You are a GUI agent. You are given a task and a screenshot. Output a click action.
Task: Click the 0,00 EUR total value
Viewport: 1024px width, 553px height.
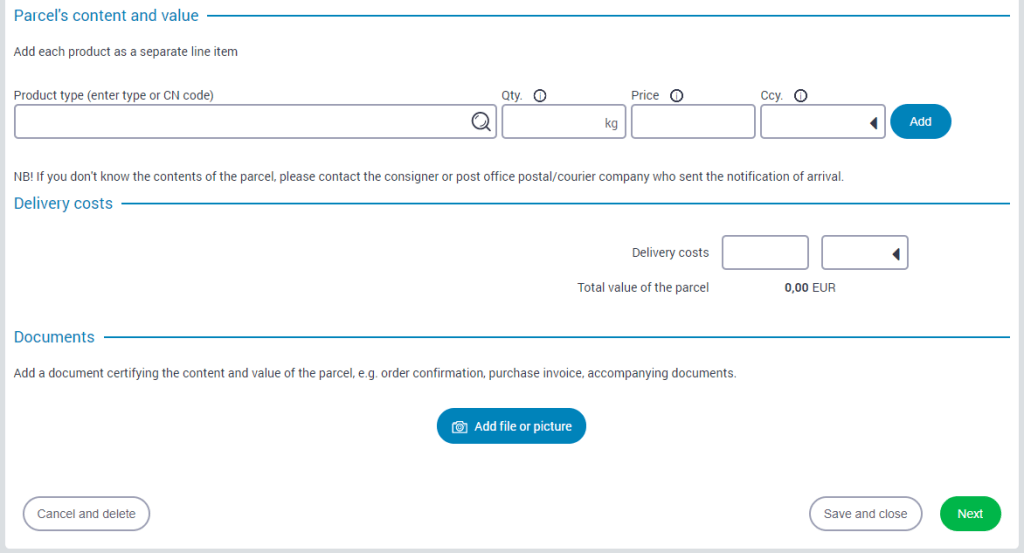[809, 288]
